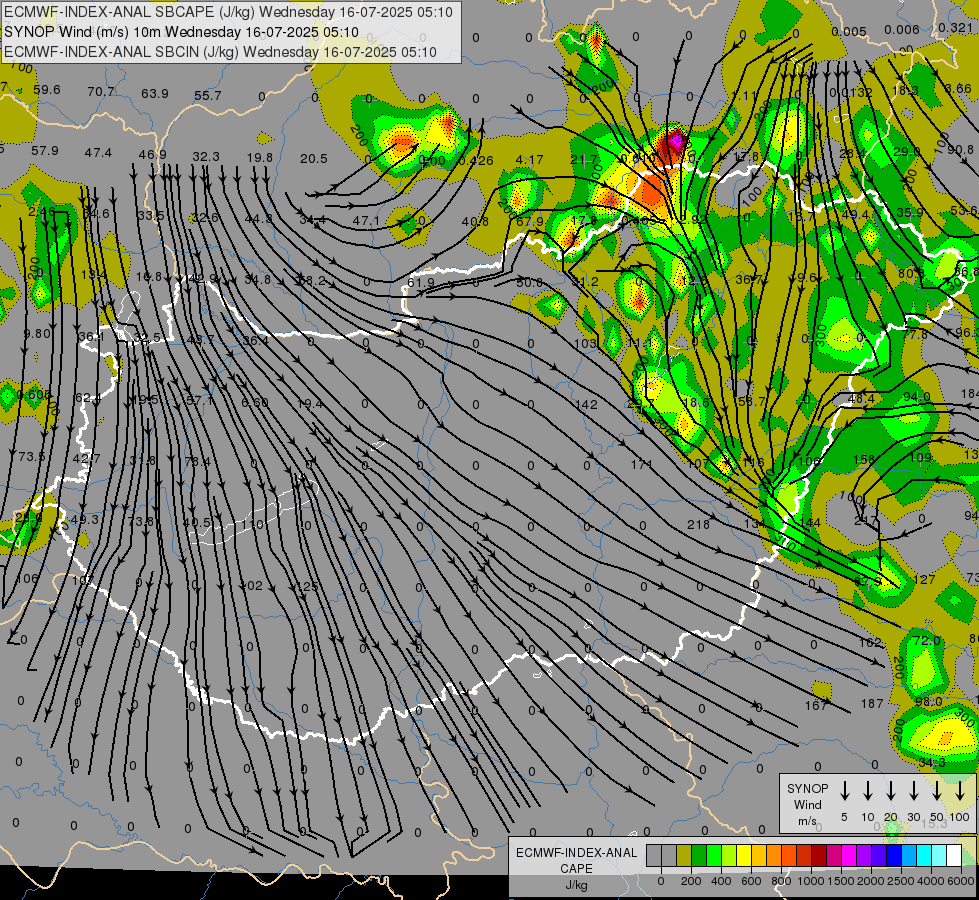Image resolution: width=979 pixels, height=900 pixels.
Task: Click the map value 102
Action: (x=251, y=586)
